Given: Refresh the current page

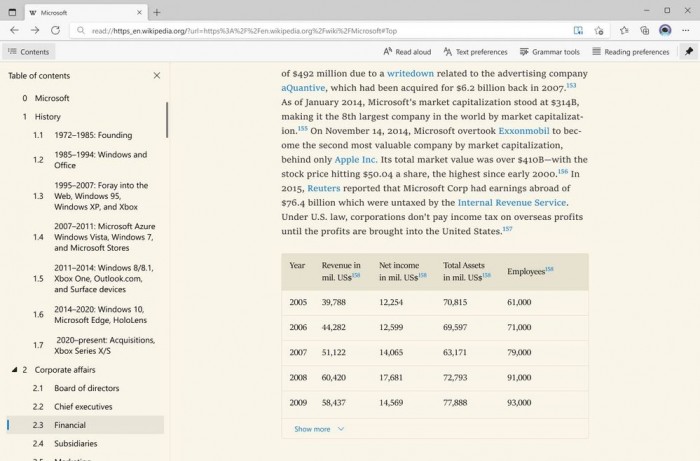Looking at the screenshot, I should (54, 30).
